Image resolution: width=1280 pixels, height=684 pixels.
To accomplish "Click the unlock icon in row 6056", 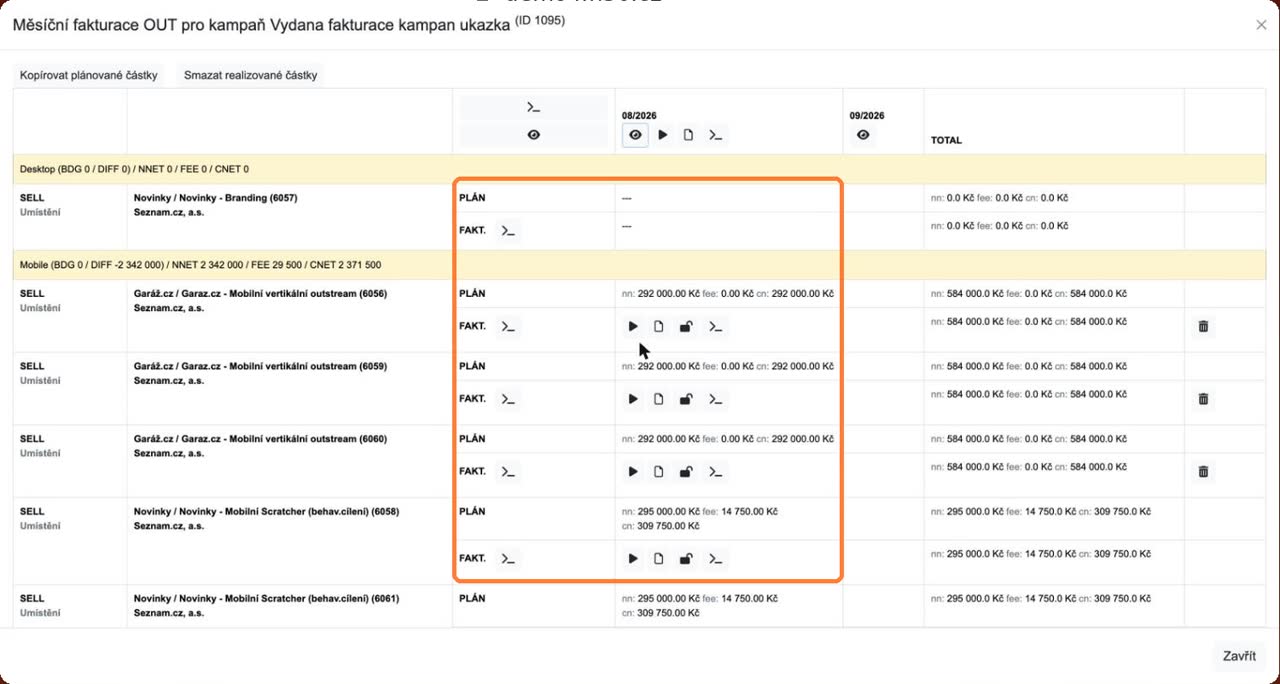I will pos(686,326).
